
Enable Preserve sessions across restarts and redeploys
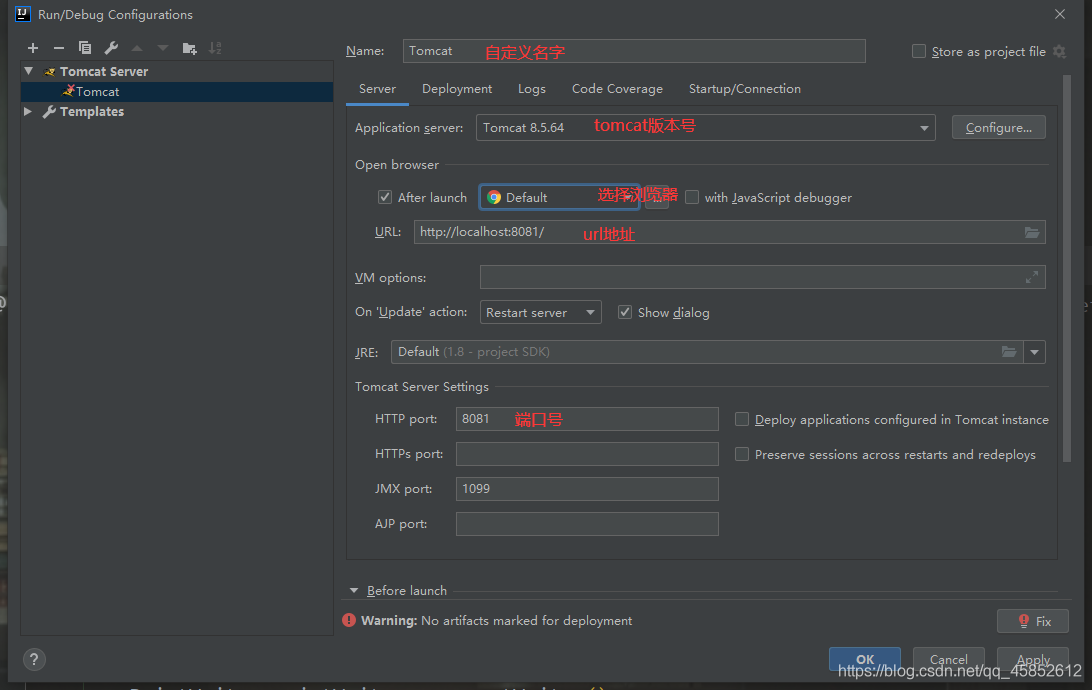click(742, 454)
